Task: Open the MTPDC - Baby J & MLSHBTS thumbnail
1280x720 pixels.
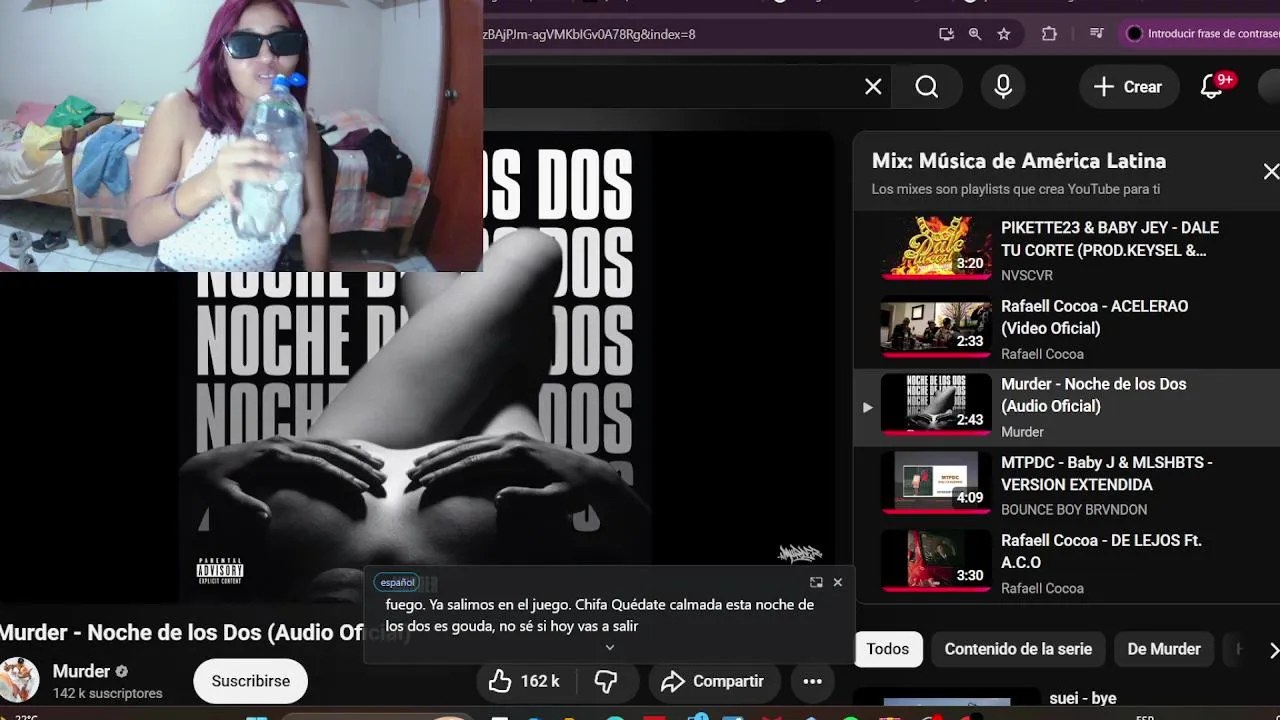Action: [x=936, y=483]
